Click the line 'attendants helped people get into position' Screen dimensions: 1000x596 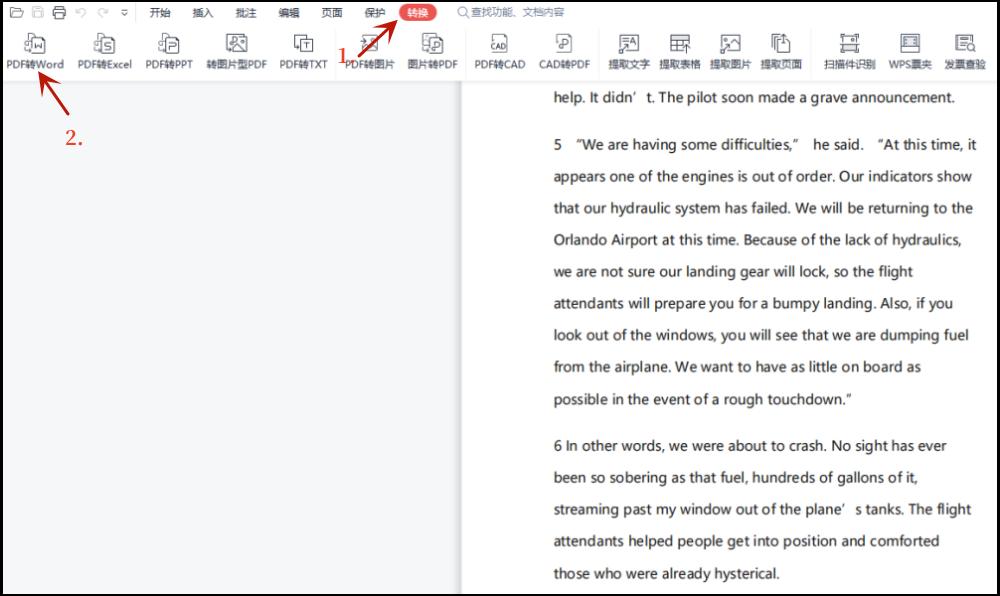[746, 541]
